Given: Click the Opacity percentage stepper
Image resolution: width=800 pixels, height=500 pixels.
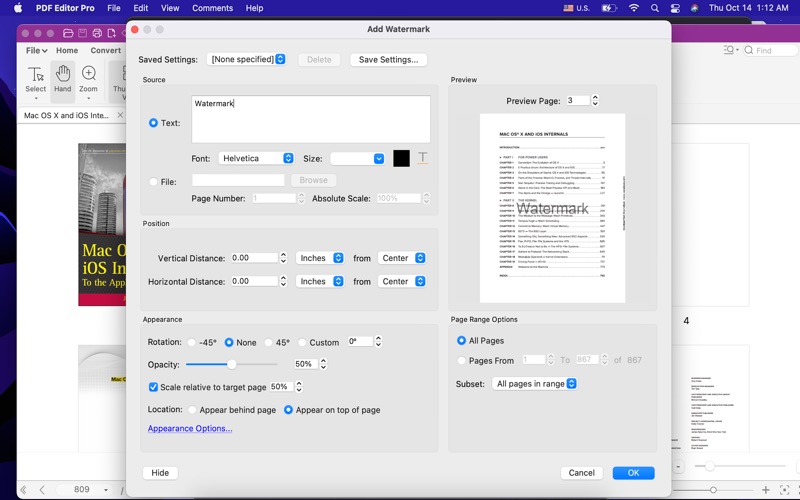Looking at the screenshot, I should click(x=323, y=364).
